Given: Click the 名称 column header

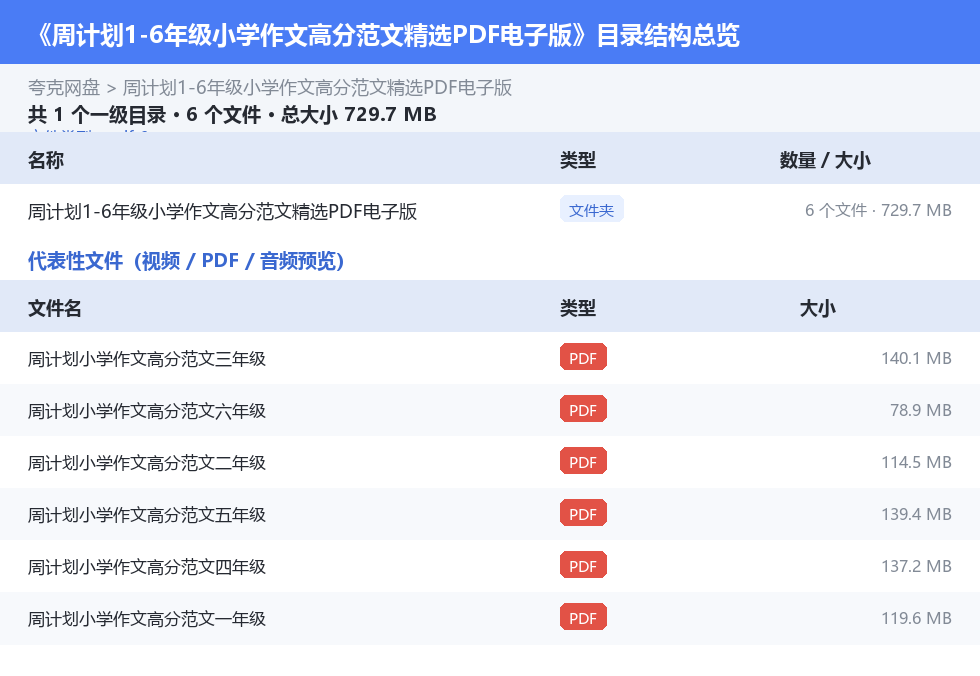Looking at the screenshot, I should point(46,160).
